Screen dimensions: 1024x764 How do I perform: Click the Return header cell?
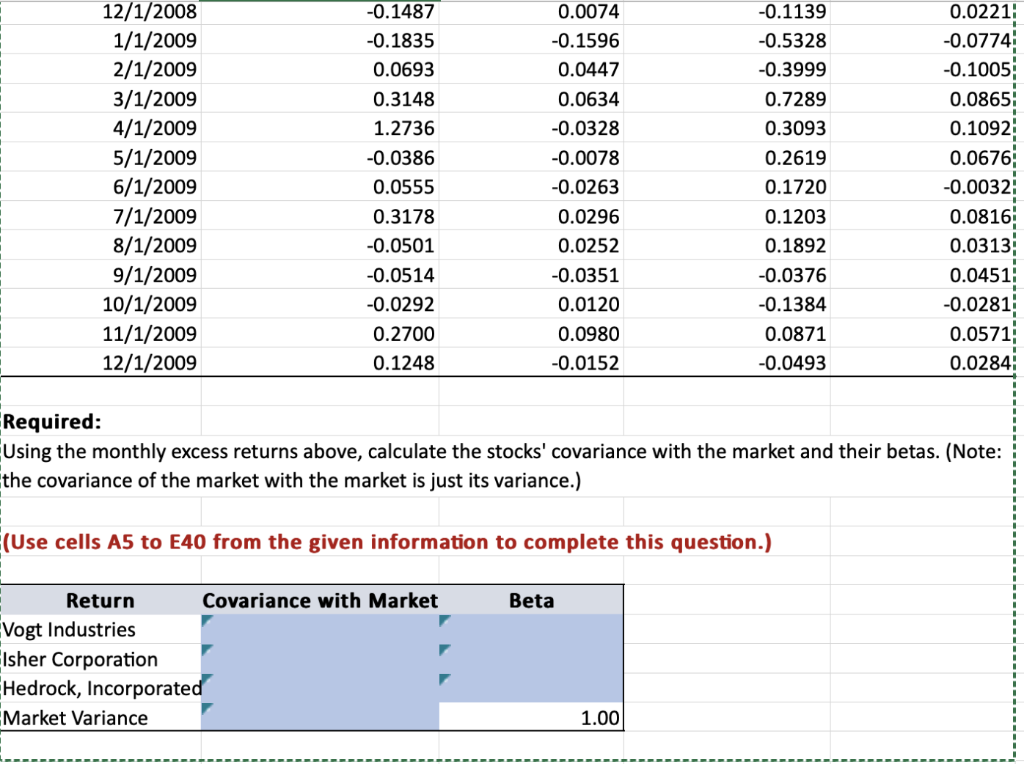coord(100,600)
